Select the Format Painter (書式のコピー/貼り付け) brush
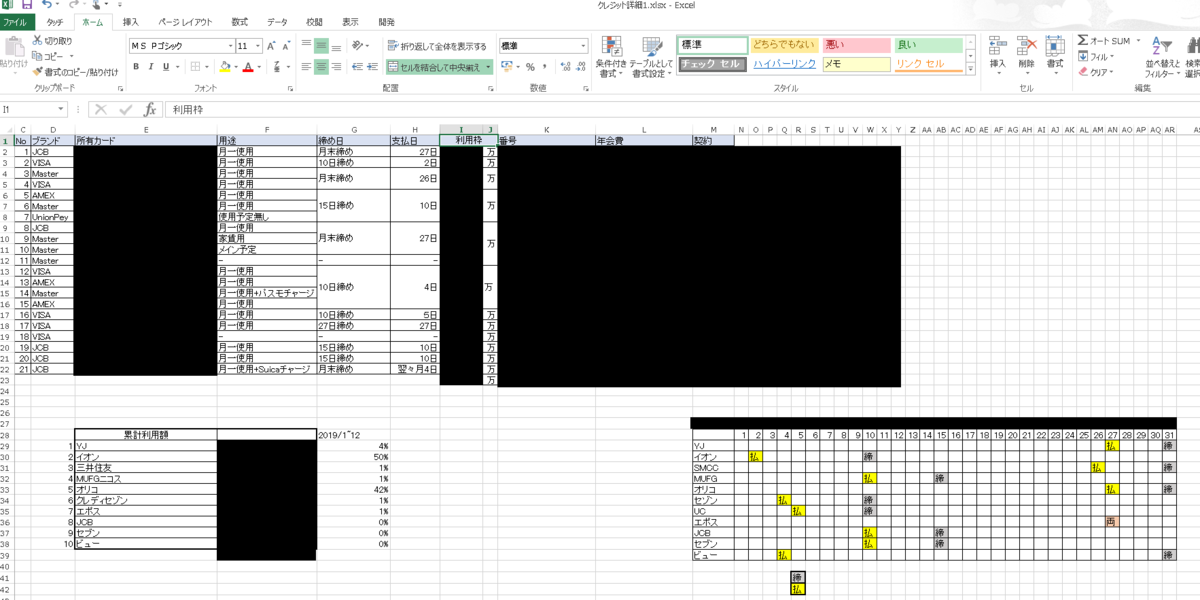Image resolution: width=1200 pixels, height=600 pixels. click(37, 72)
